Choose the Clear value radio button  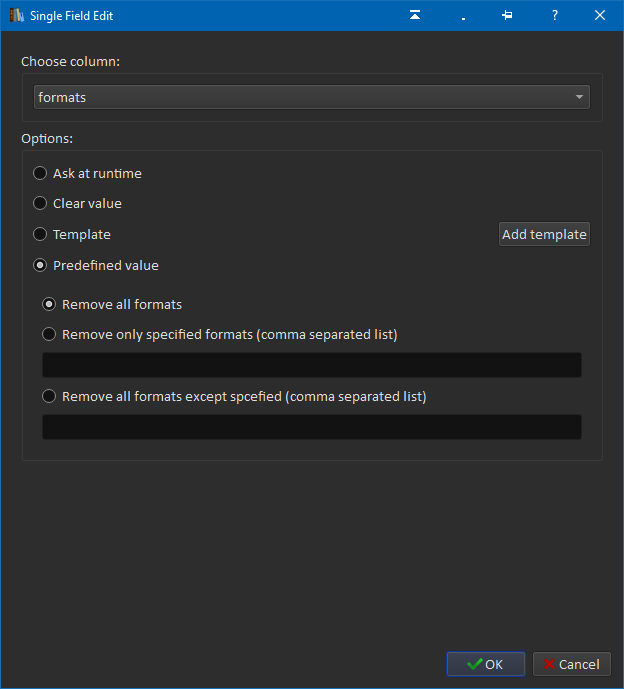[x=40, y=203]
